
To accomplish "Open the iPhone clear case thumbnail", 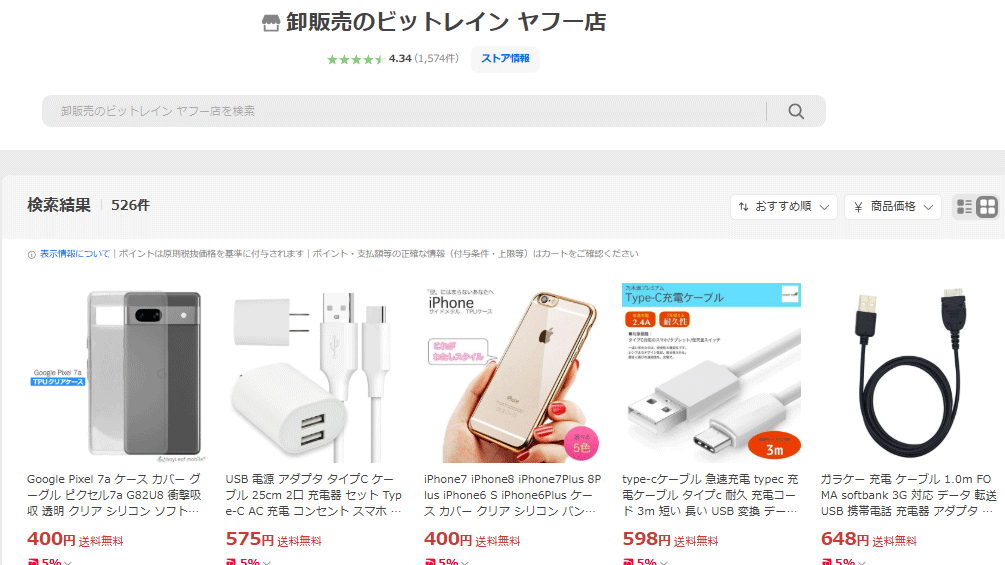I will pos(513,373).
